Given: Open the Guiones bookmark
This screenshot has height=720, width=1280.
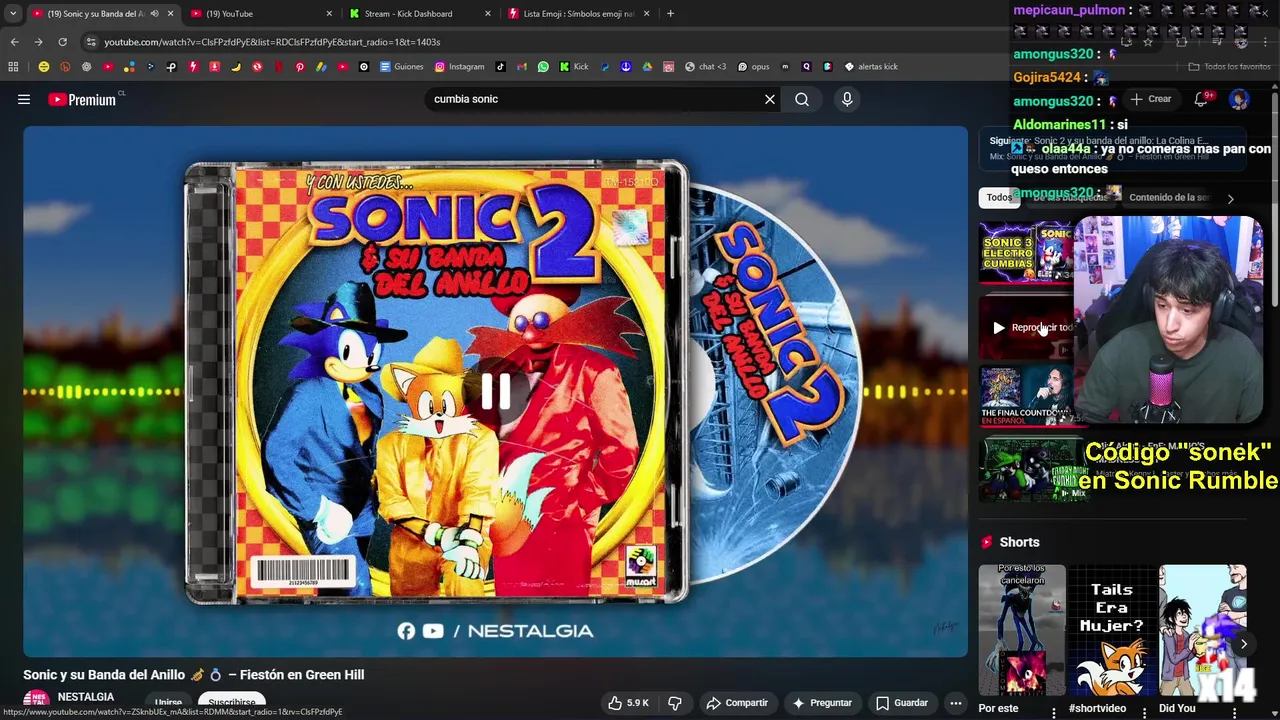Looking at the screenshot, I should pyautogui.click(x=402, y=67).
